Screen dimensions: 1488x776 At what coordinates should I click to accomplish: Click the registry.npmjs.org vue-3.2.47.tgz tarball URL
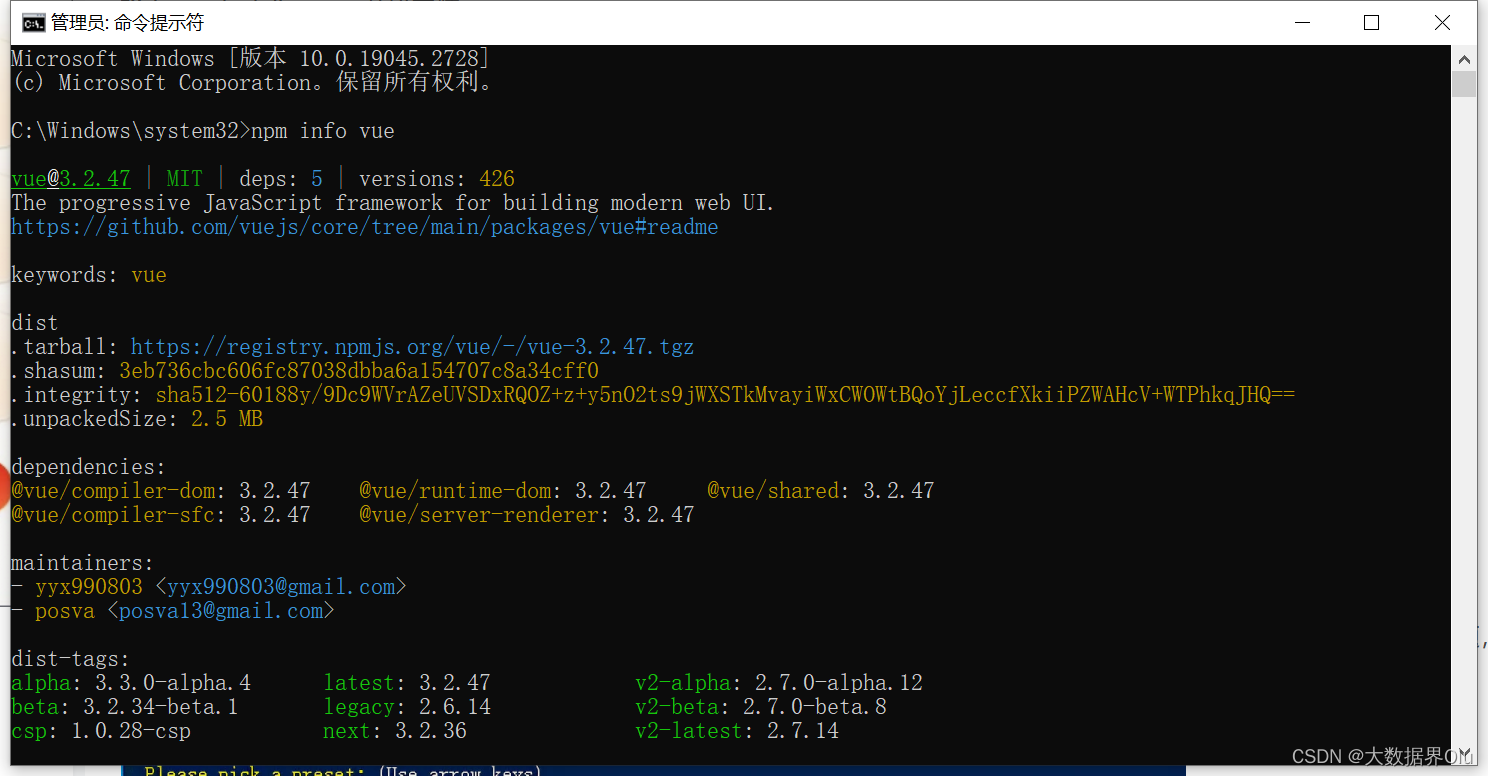412,347
